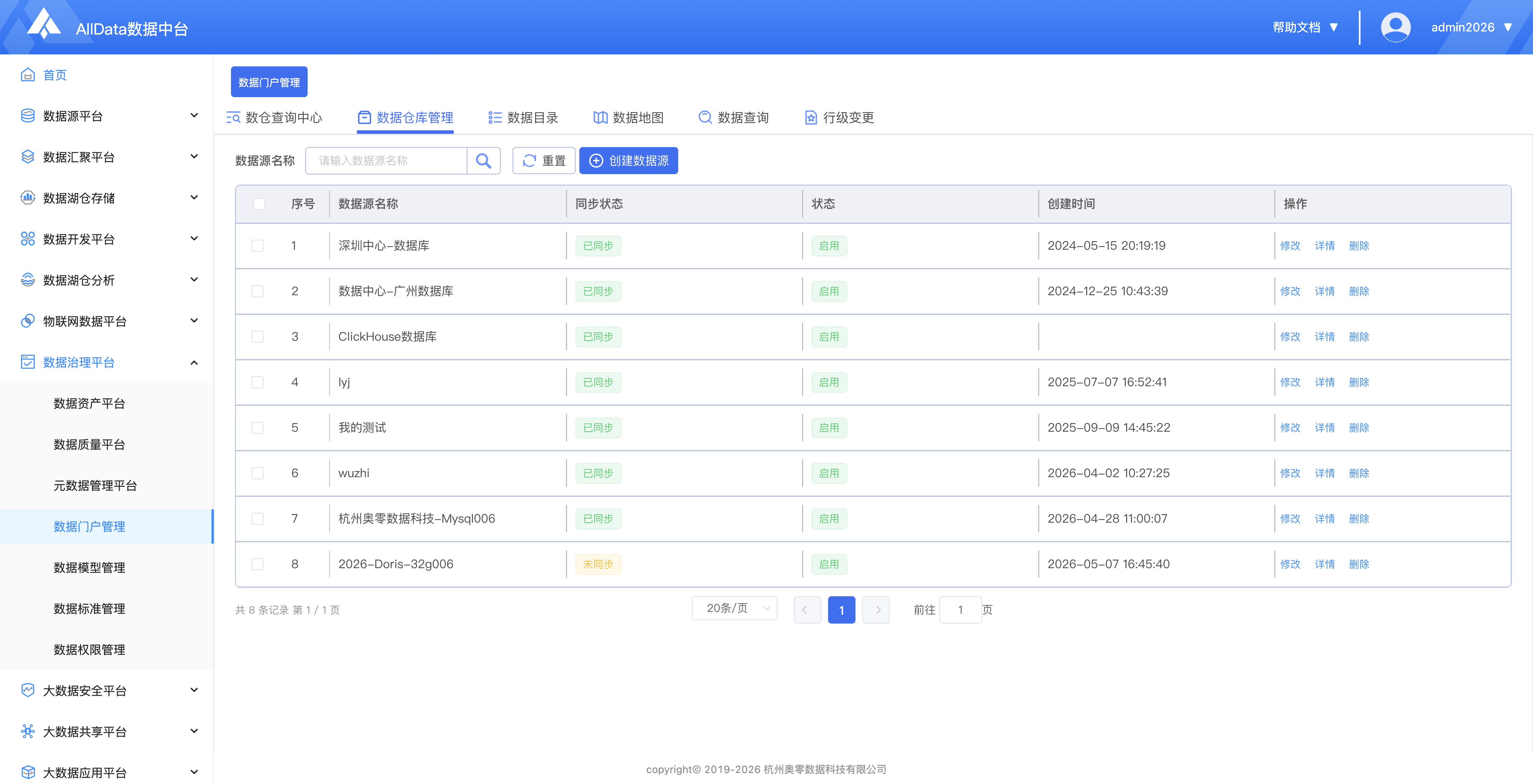The image size is (1533, 784).
Task: Open the 帮助文档 dropdown
Action: click(x=1305, y=27)
